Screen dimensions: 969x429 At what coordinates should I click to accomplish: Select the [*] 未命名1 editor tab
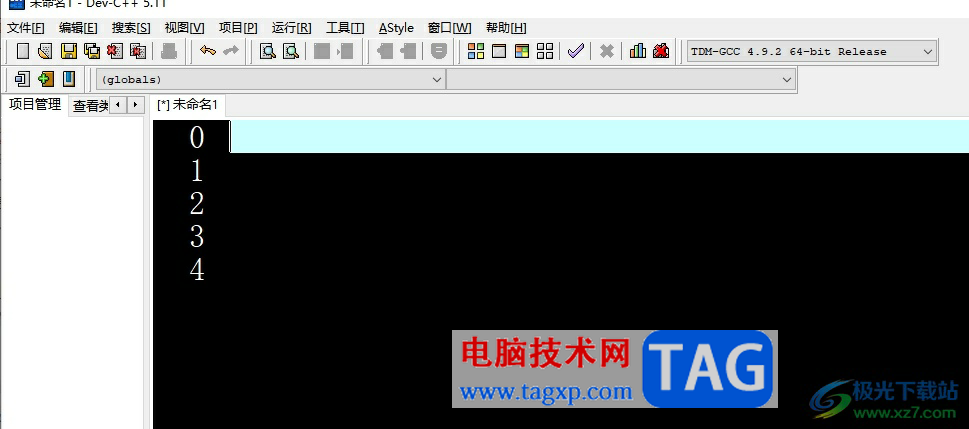pos(187,104)
